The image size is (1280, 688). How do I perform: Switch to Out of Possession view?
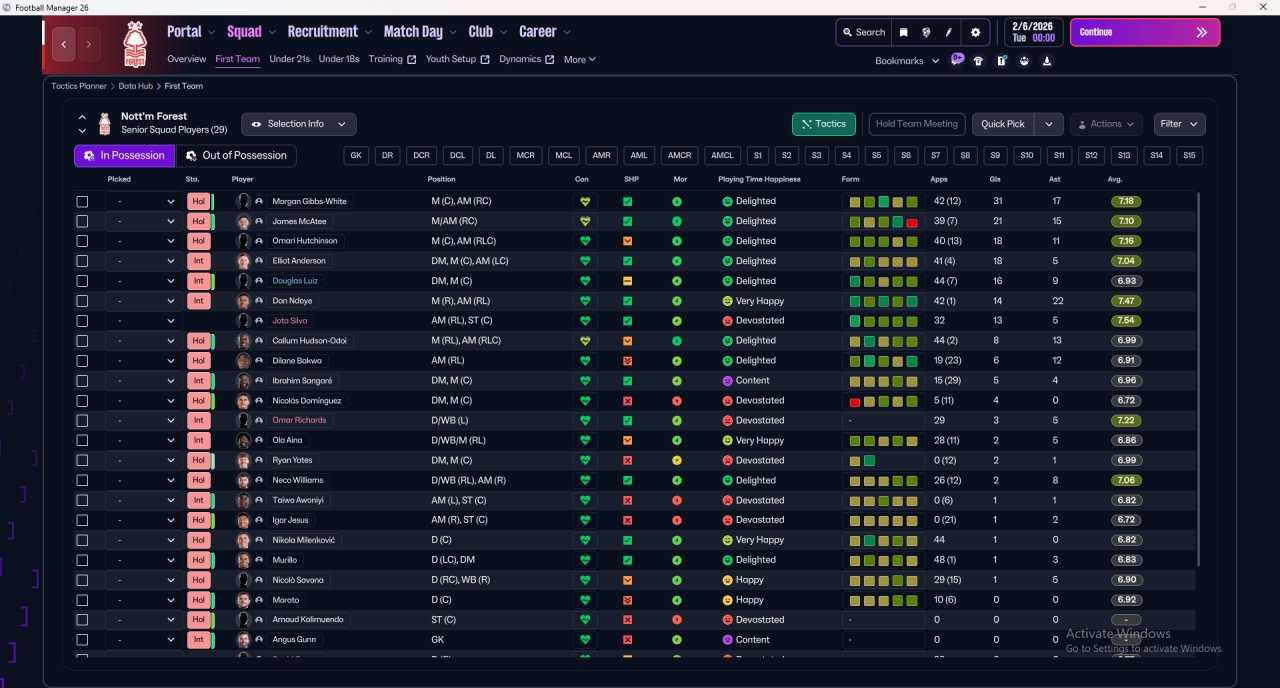[237, 156]
